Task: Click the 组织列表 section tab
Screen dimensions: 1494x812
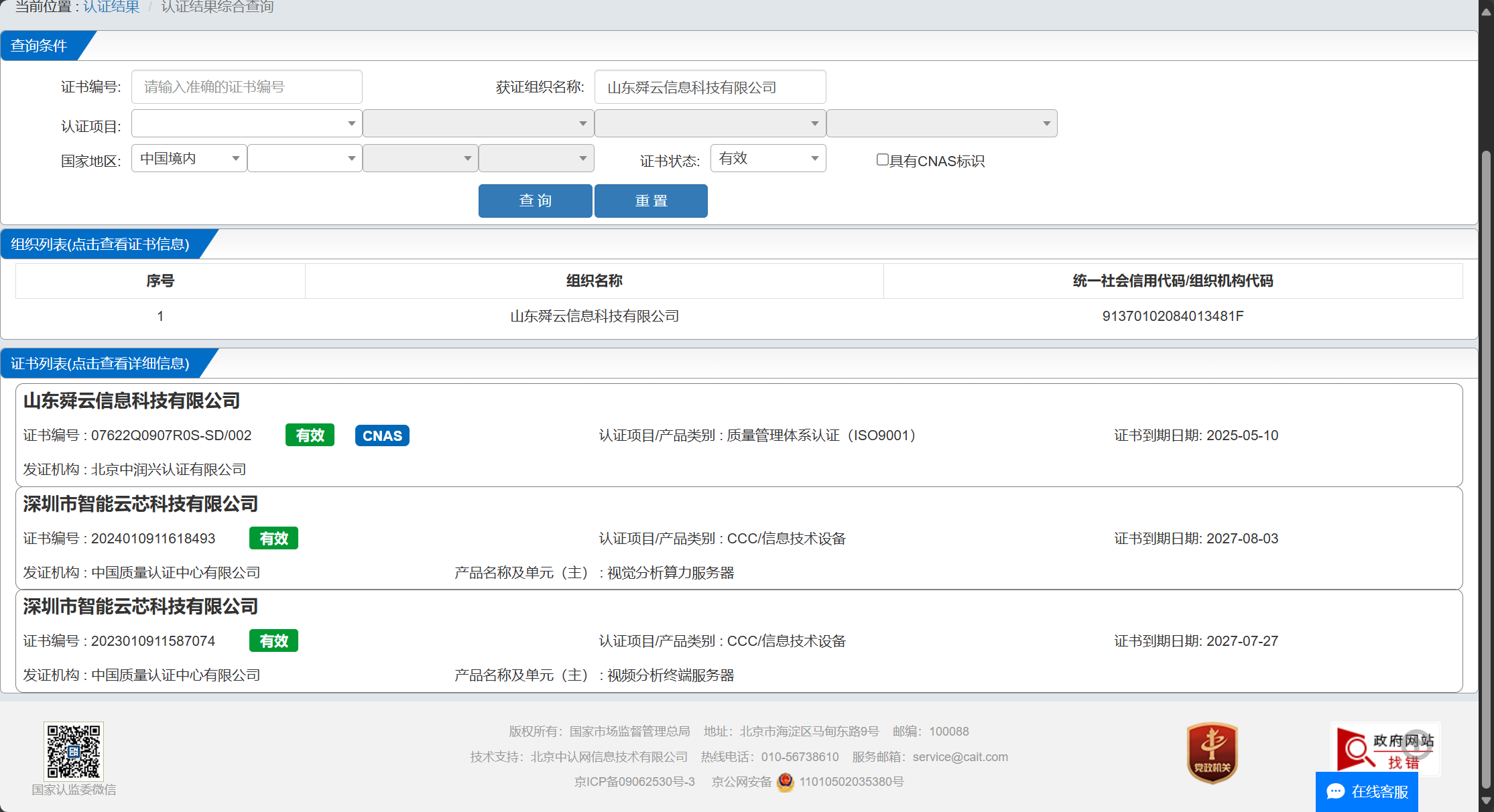Action: tap(101, 244)
